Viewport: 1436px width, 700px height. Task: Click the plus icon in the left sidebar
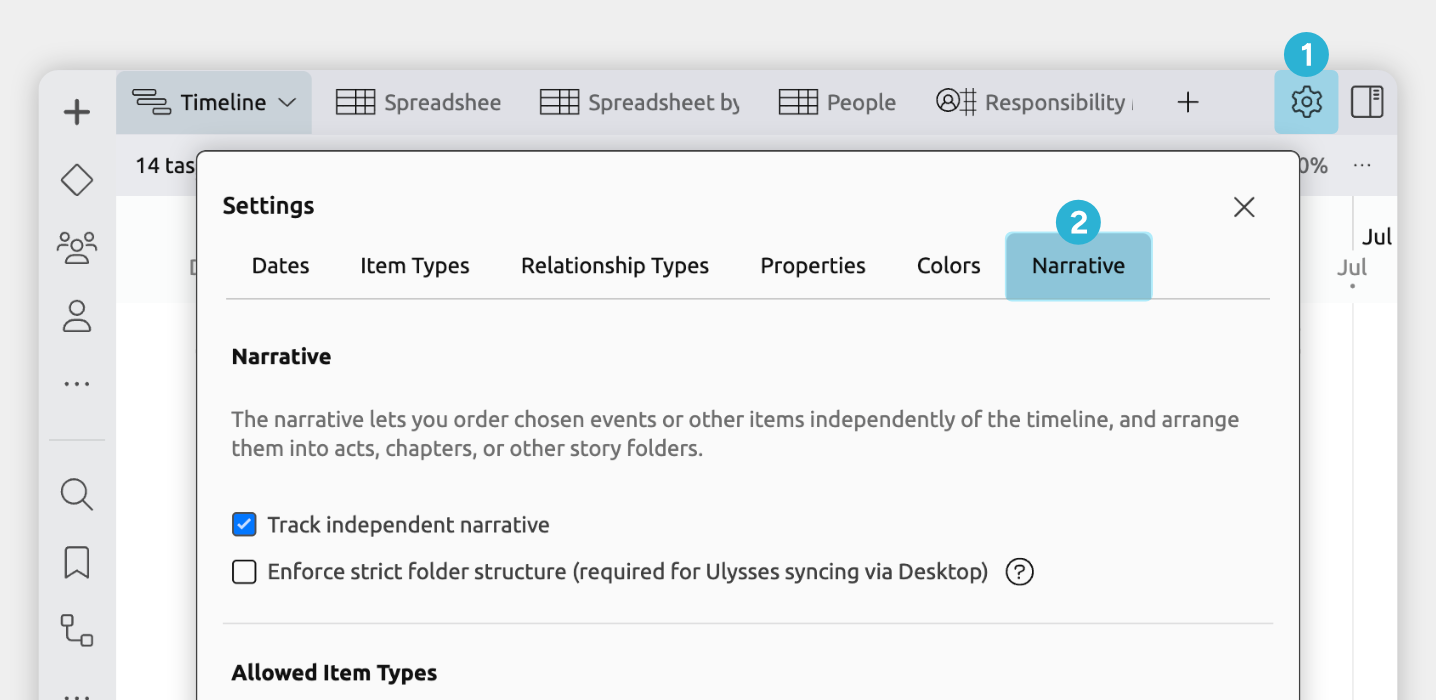[x=77, y=112]
